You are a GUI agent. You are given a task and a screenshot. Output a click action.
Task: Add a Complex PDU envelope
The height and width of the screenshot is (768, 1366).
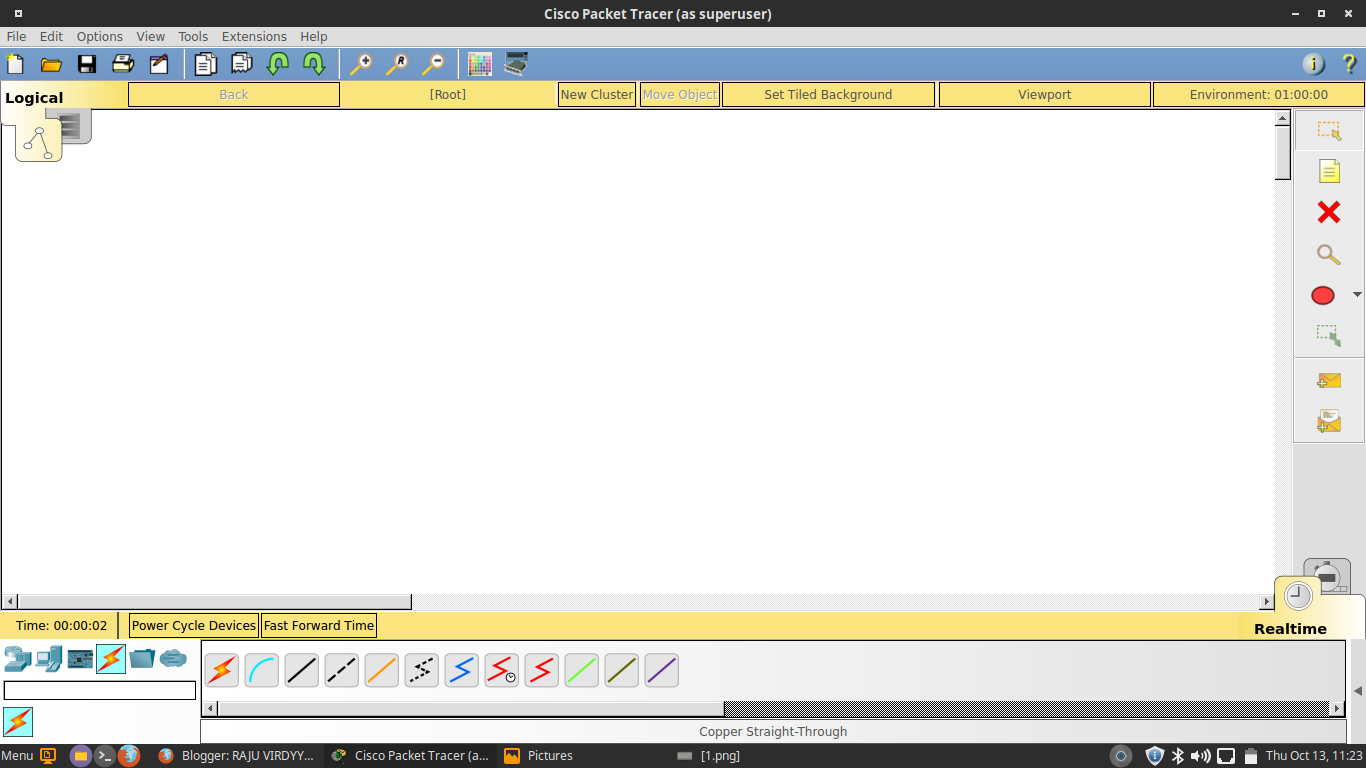coord(1329,421)
